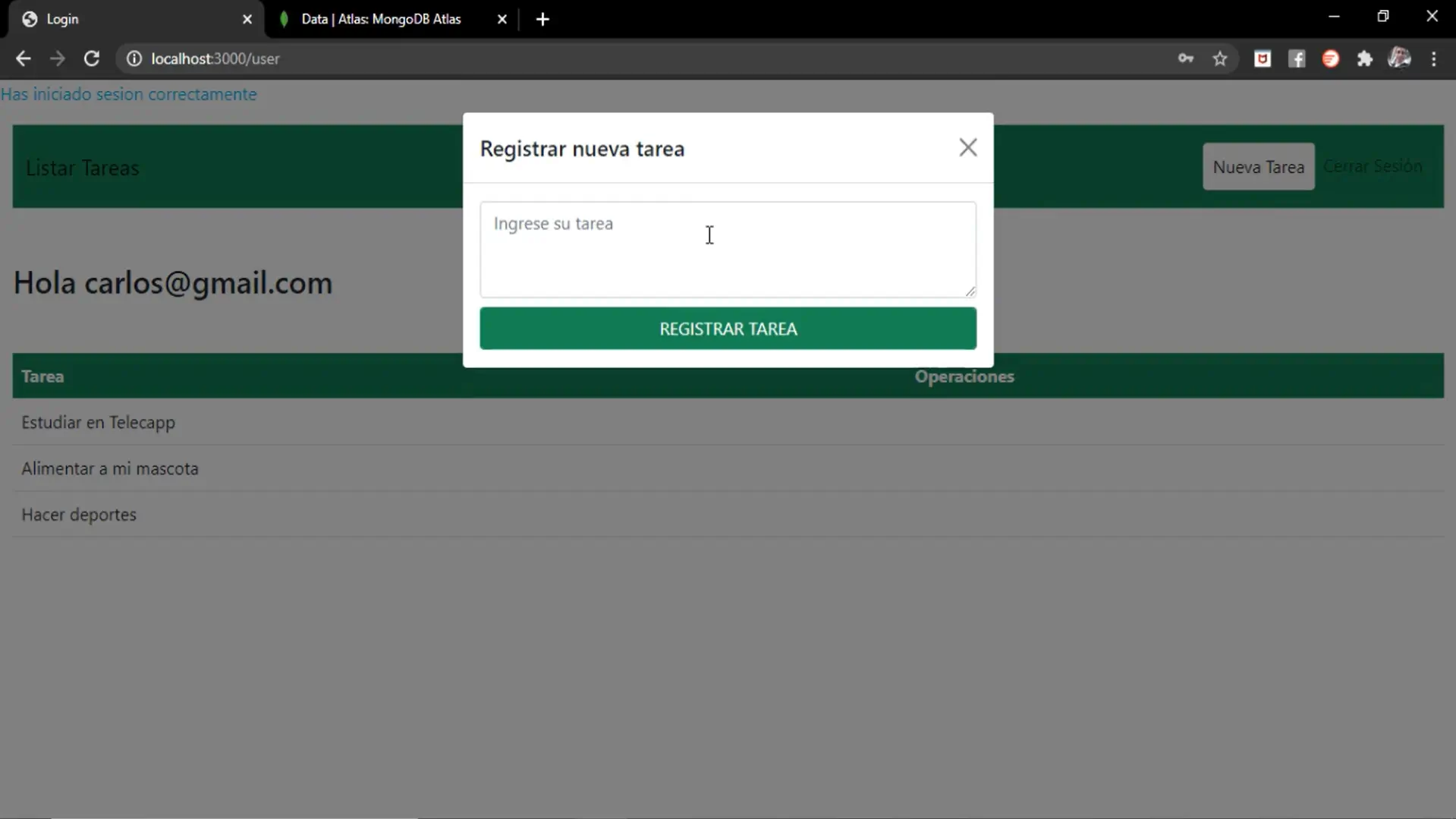The width and height of the screenshot is (1456, 819).
Task: Open the Chrome three-dot menu
Action: (x=1433, y=58)
